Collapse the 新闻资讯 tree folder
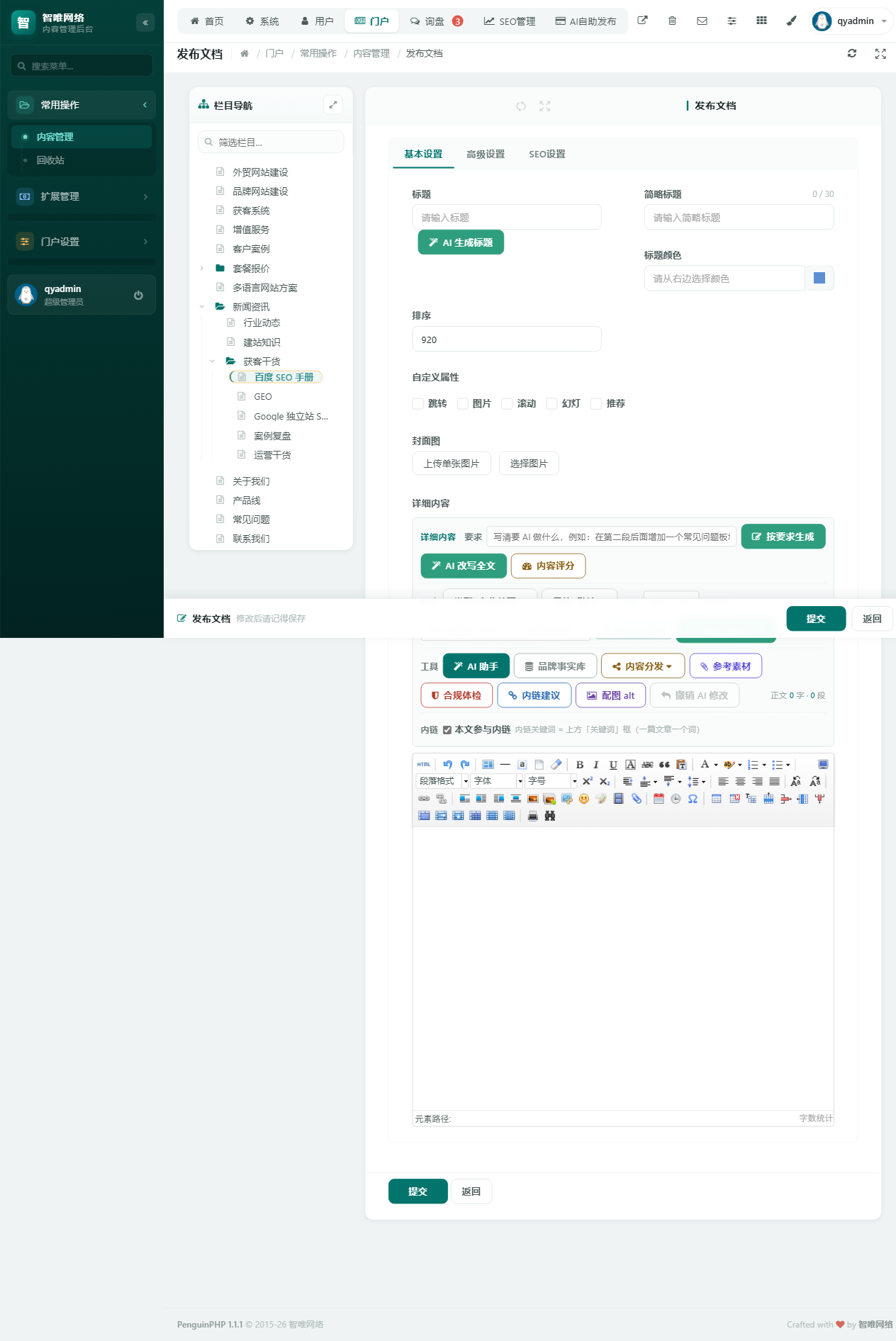Image resolution: width=896 pixels, height=1341 pixels. coord(202,306)
